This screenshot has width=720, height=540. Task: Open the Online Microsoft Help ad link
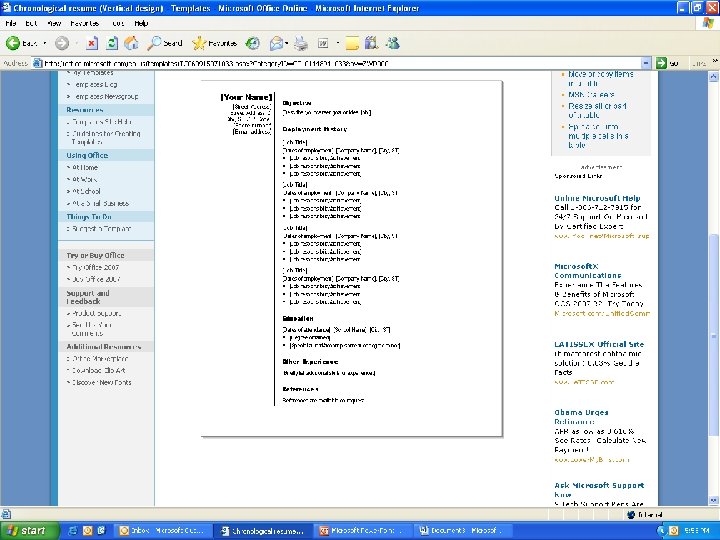(597, 198)
